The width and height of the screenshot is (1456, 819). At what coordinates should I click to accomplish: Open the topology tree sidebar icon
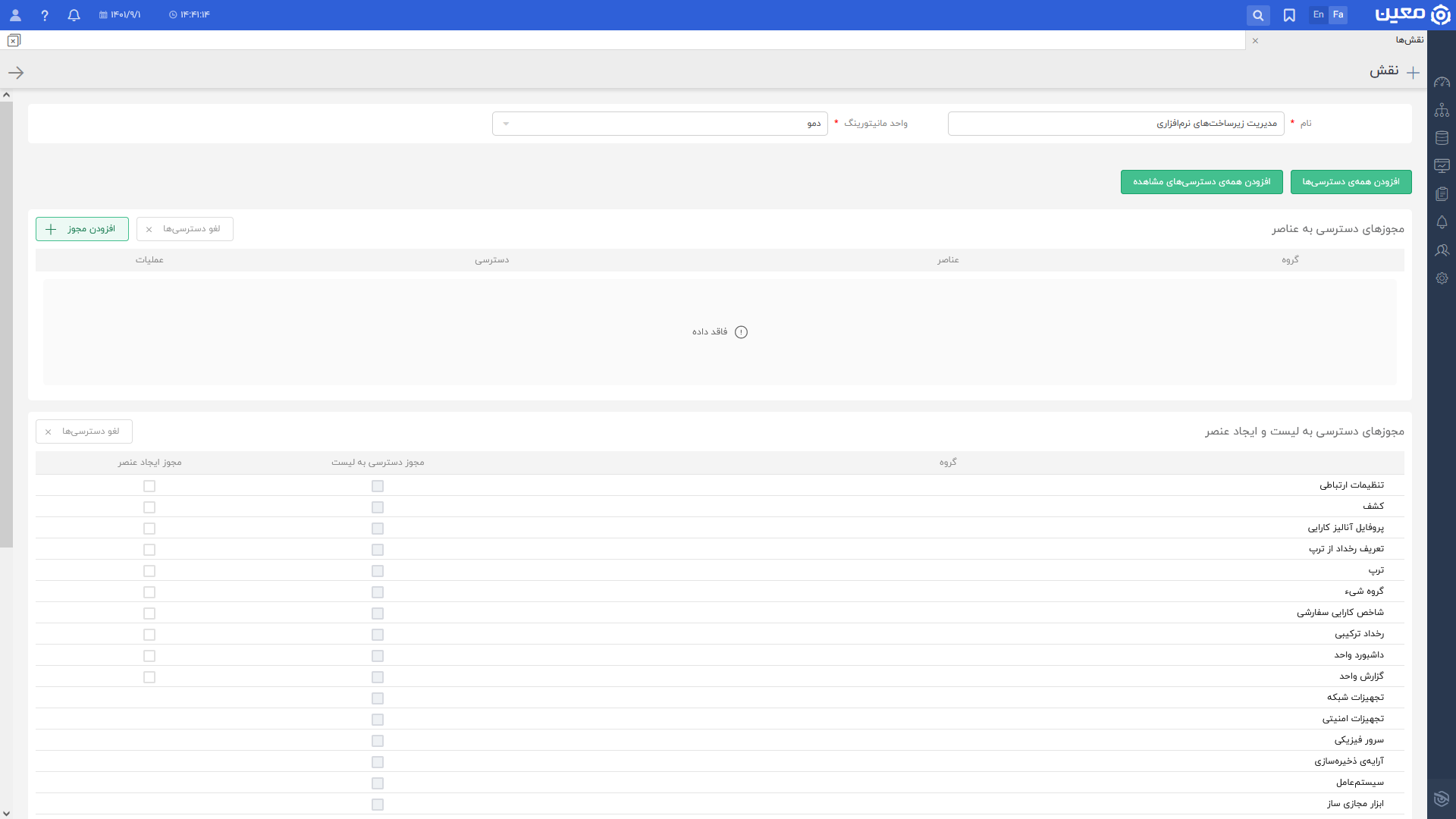1442,110
